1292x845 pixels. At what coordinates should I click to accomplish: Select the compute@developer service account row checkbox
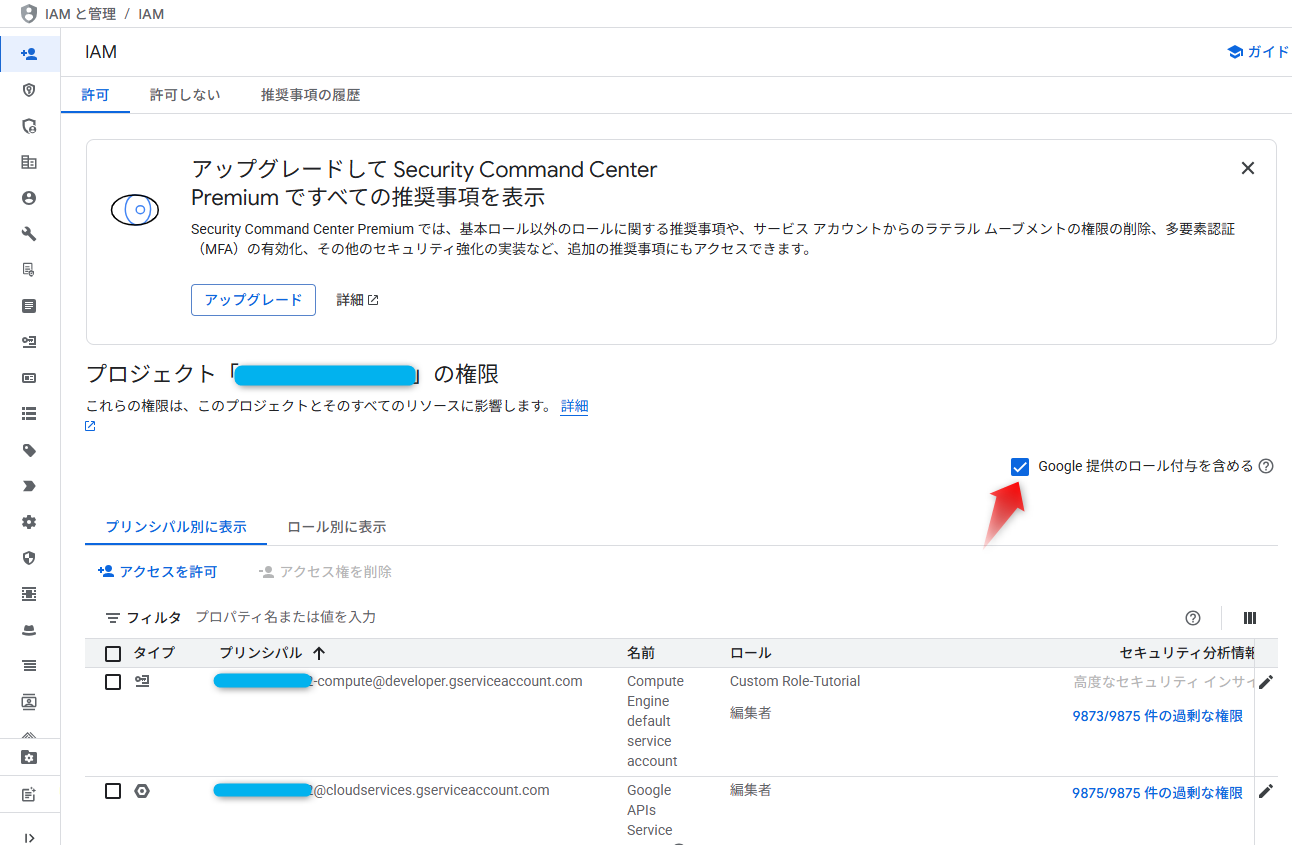[113, 682]
